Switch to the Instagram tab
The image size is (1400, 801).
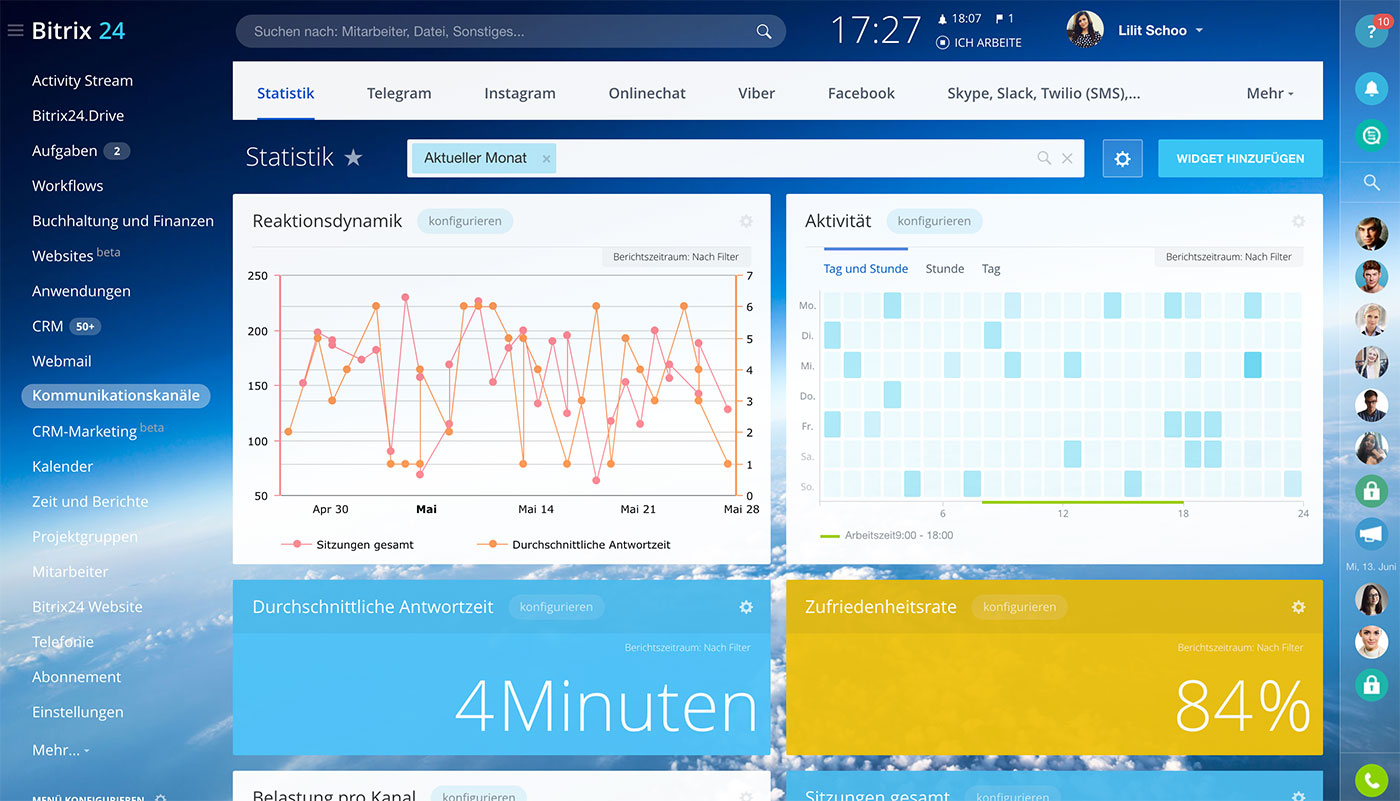(520, 93)
